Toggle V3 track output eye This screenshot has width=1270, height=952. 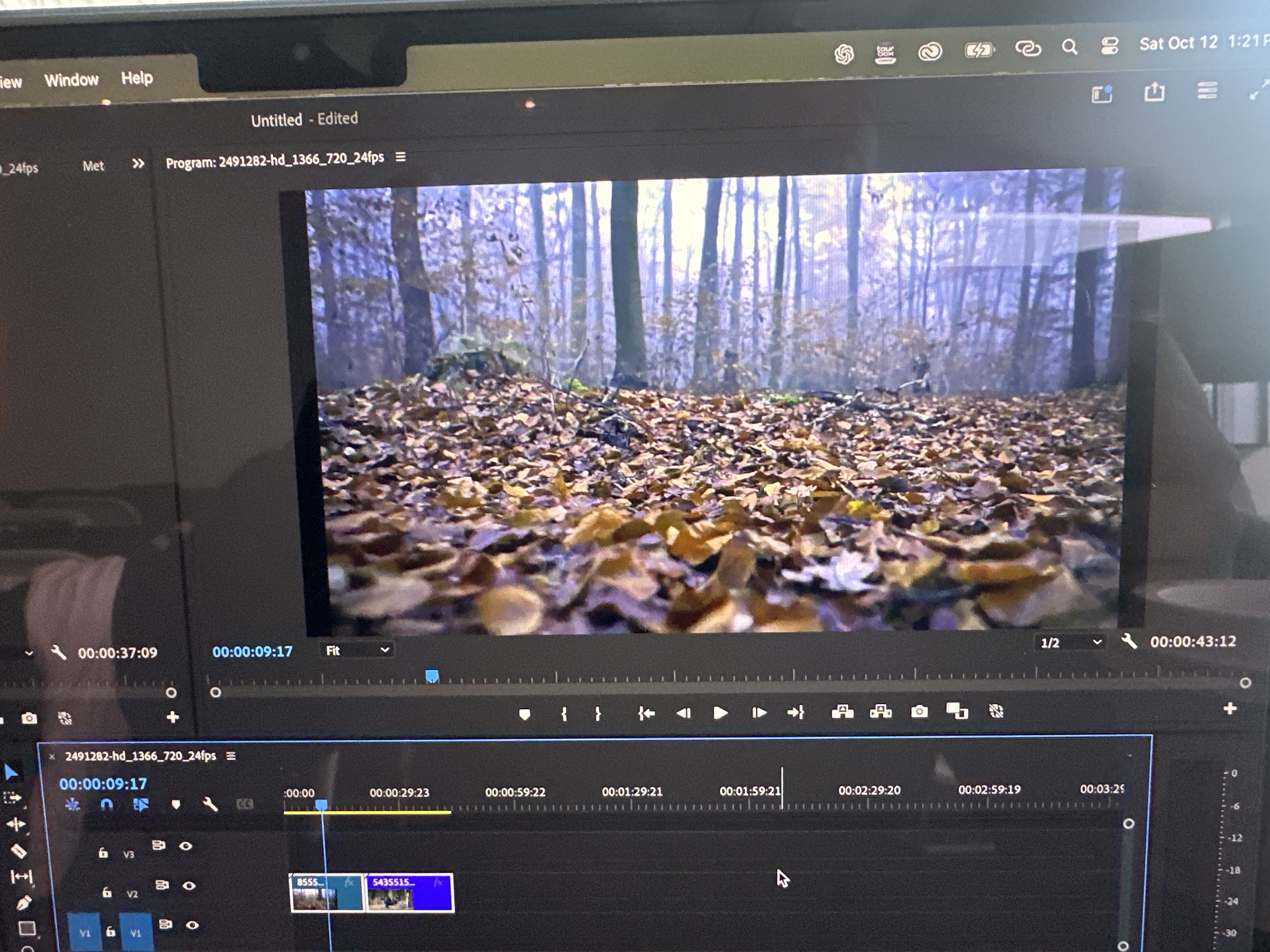click(186, 846)
